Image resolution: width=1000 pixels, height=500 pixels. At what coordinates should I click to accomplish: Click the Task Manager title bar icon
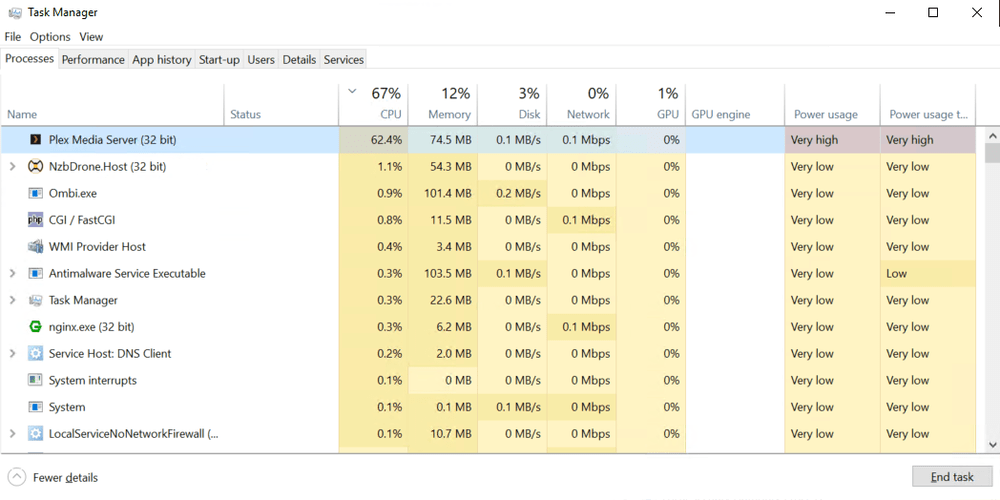(x=15, y=13)
